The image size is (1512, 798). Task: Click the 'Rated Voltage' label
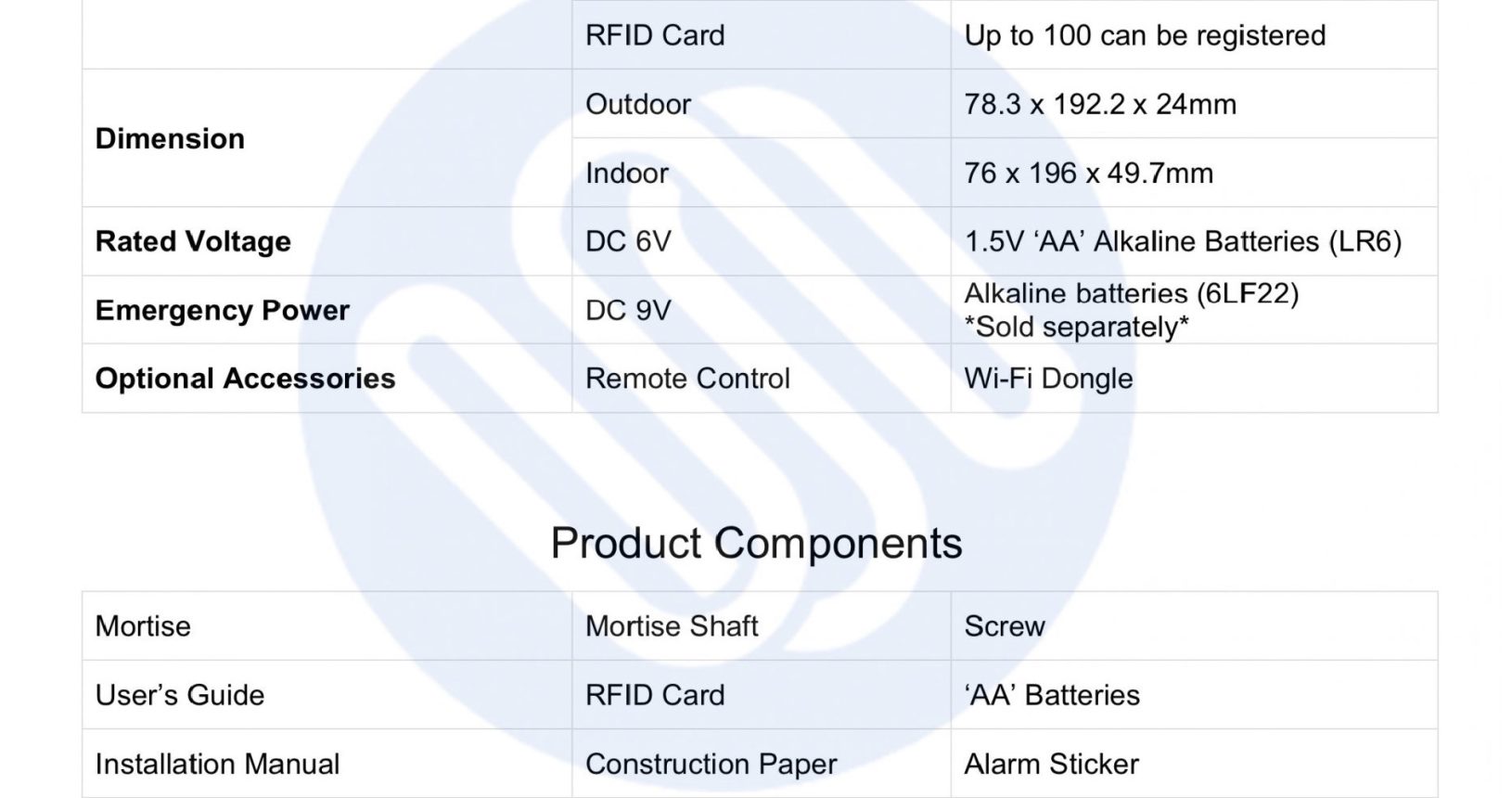tap(193, 241)
